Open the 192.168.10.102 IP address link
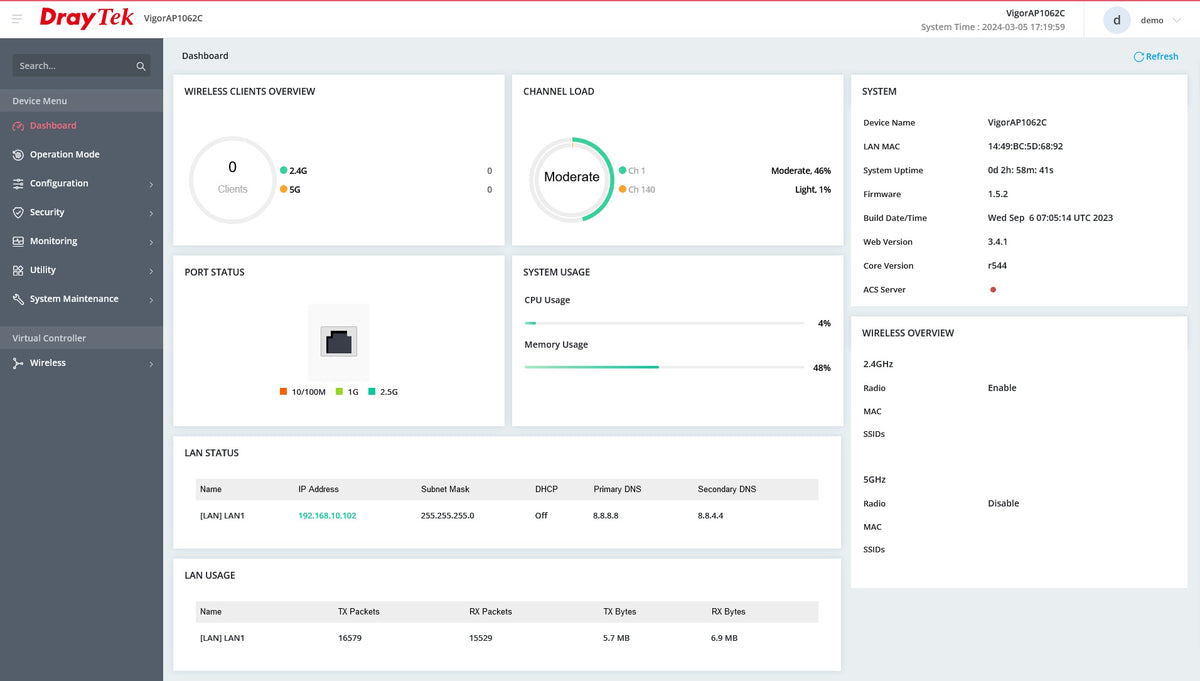This screenshot has width=1200, height=681. point(327,516)
